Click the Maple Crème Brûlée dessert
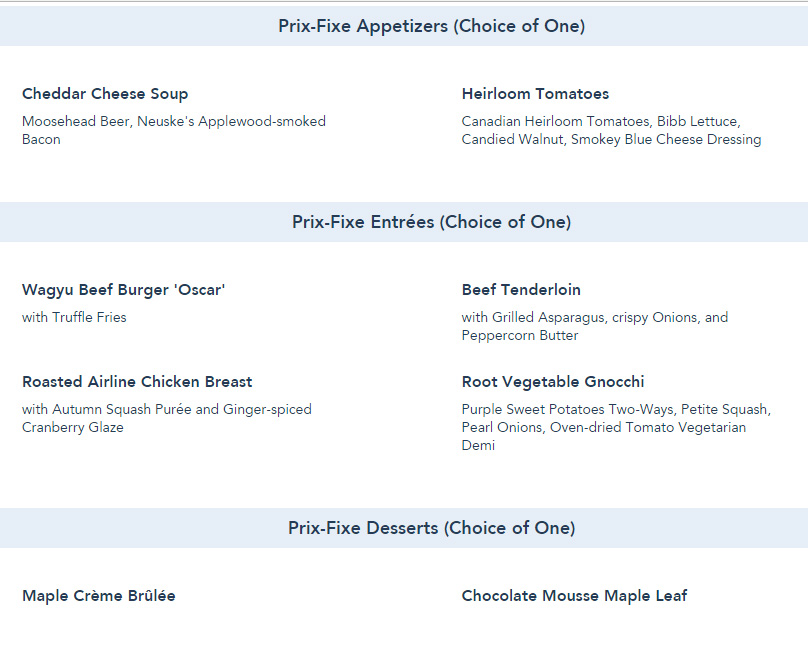808x659 pixels. click(99, 596)
